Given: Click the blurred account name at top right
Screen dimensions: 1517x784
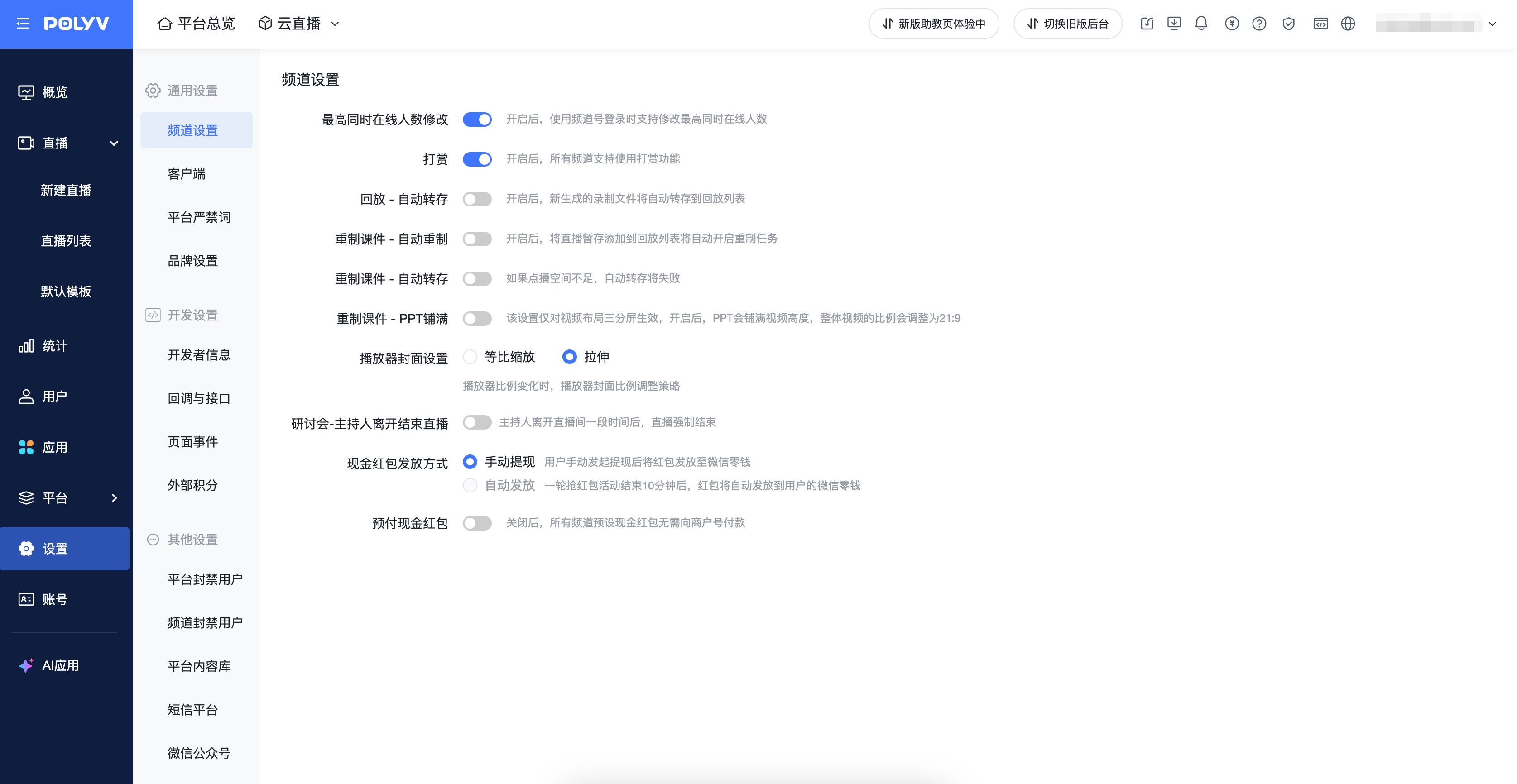Looking at the screenshot, I should click(x=1429, y=24).
